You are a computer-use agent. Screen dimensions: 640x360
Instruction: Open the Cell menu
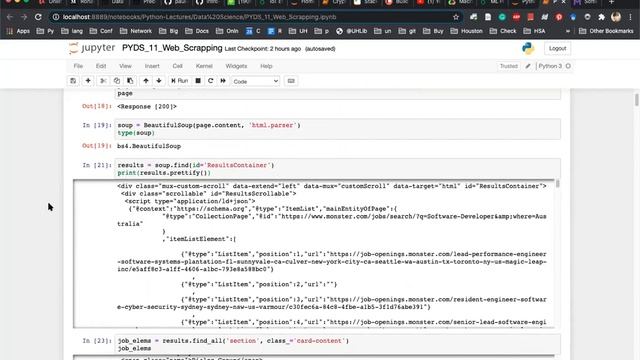(x=178, y=66)
